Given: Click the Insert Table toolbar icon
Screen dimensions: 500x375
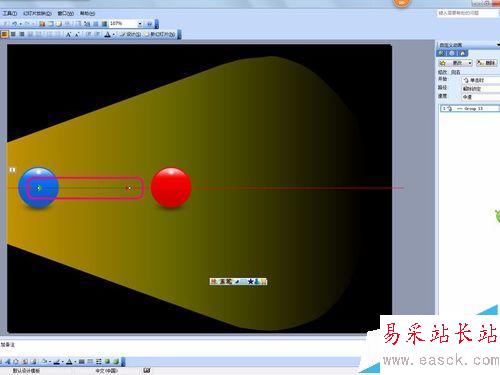Looking at the screenshot, I should (51, 24).
